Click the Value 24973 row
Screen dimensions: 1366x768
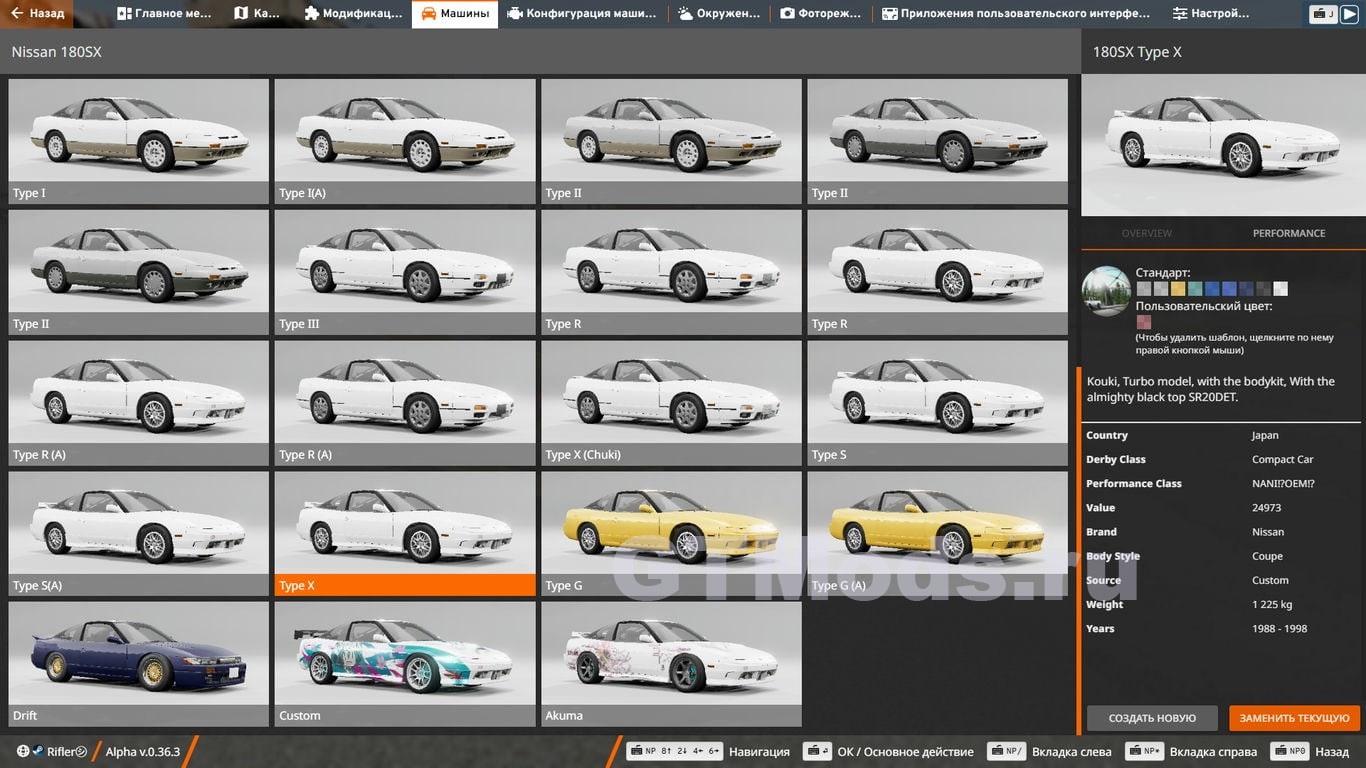1222,508
